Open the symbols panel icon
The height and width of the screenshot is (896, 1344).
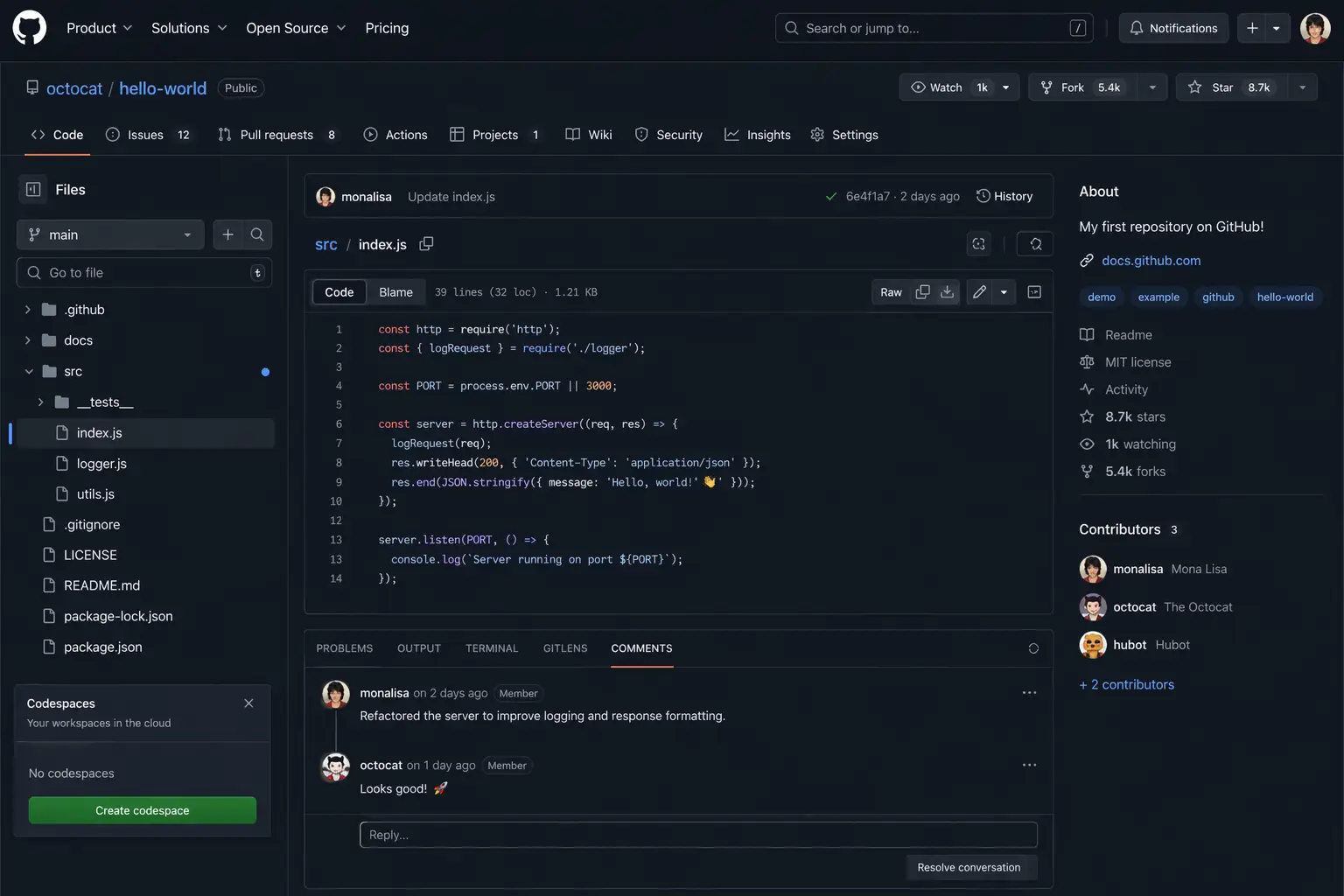point(978,244)
